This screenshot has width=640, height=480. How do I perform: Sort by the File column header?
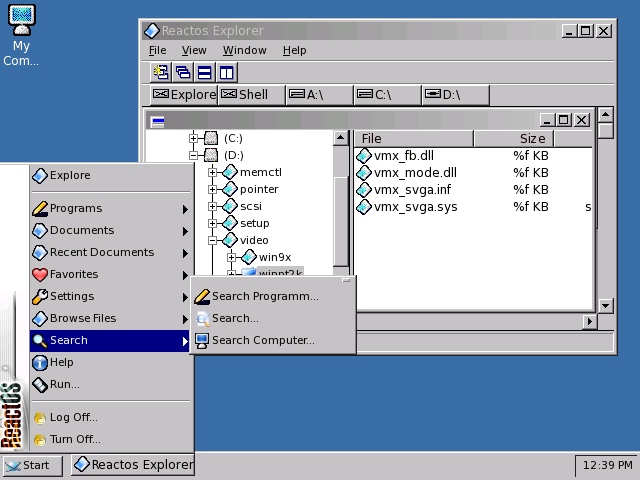pyautogui.click(x=414, y=139)
